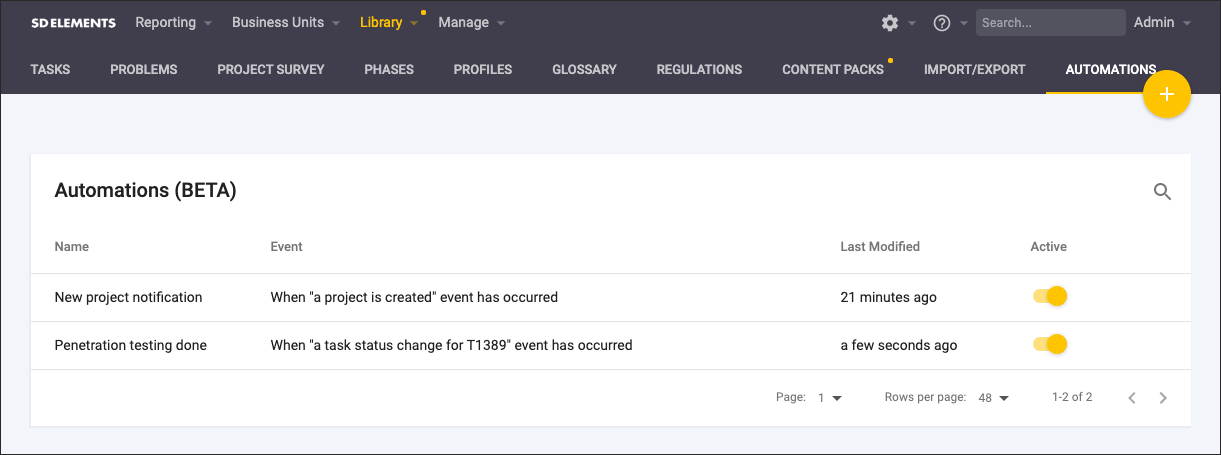Disable the Penetration testing done automation
The width and height of the screenshot is (1221, 455).
(x=1050, y=345)
